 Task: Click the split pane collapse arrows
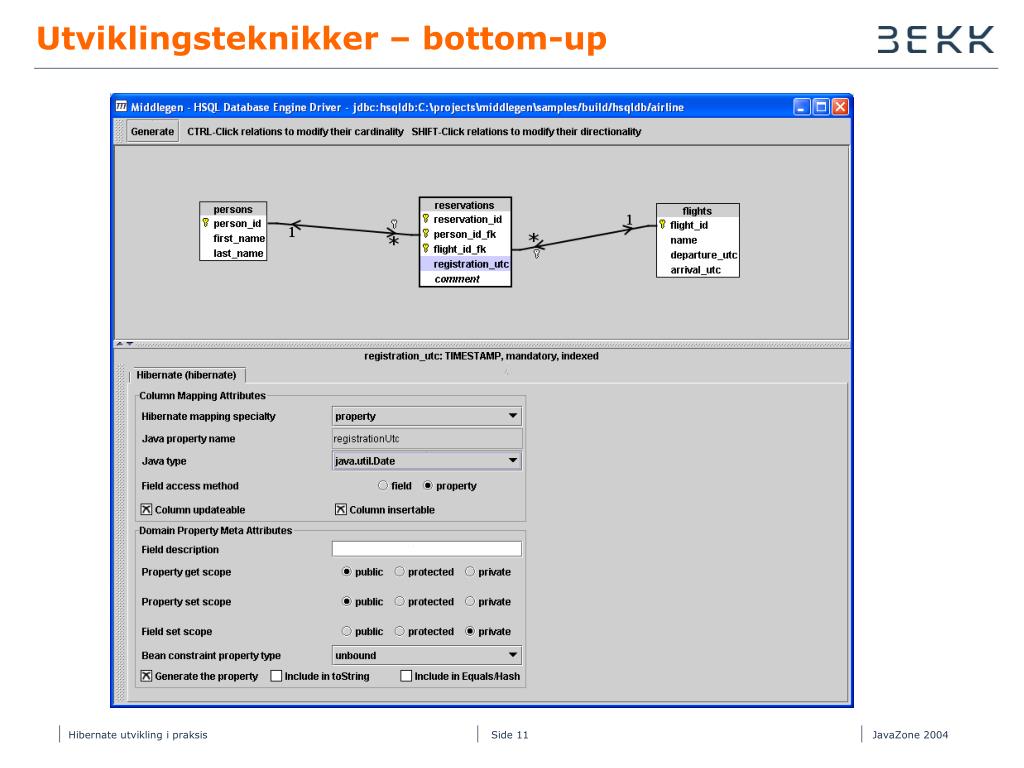pyautogui.click(x=125, y=344)
